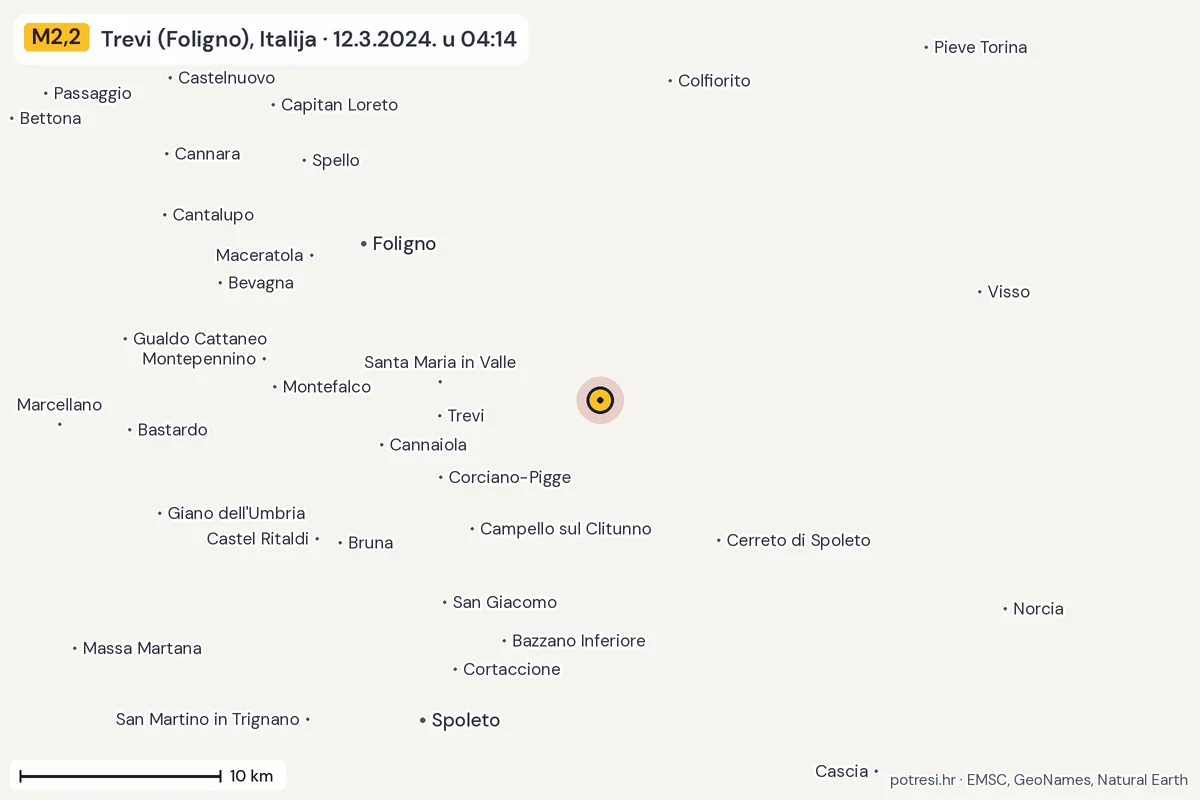Click the Bevagna label

261,283
